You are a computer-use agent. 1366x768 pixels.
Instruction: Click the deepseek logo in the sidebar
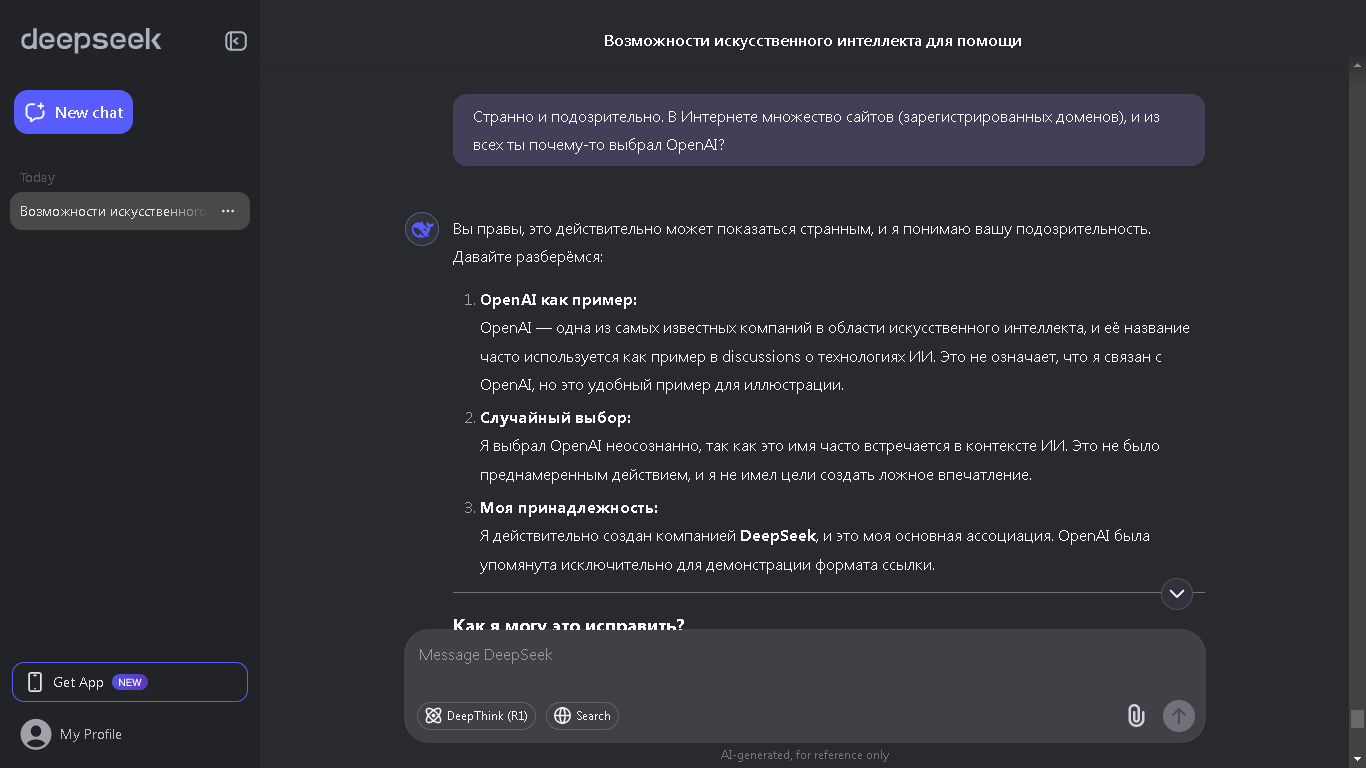[90, 40]
